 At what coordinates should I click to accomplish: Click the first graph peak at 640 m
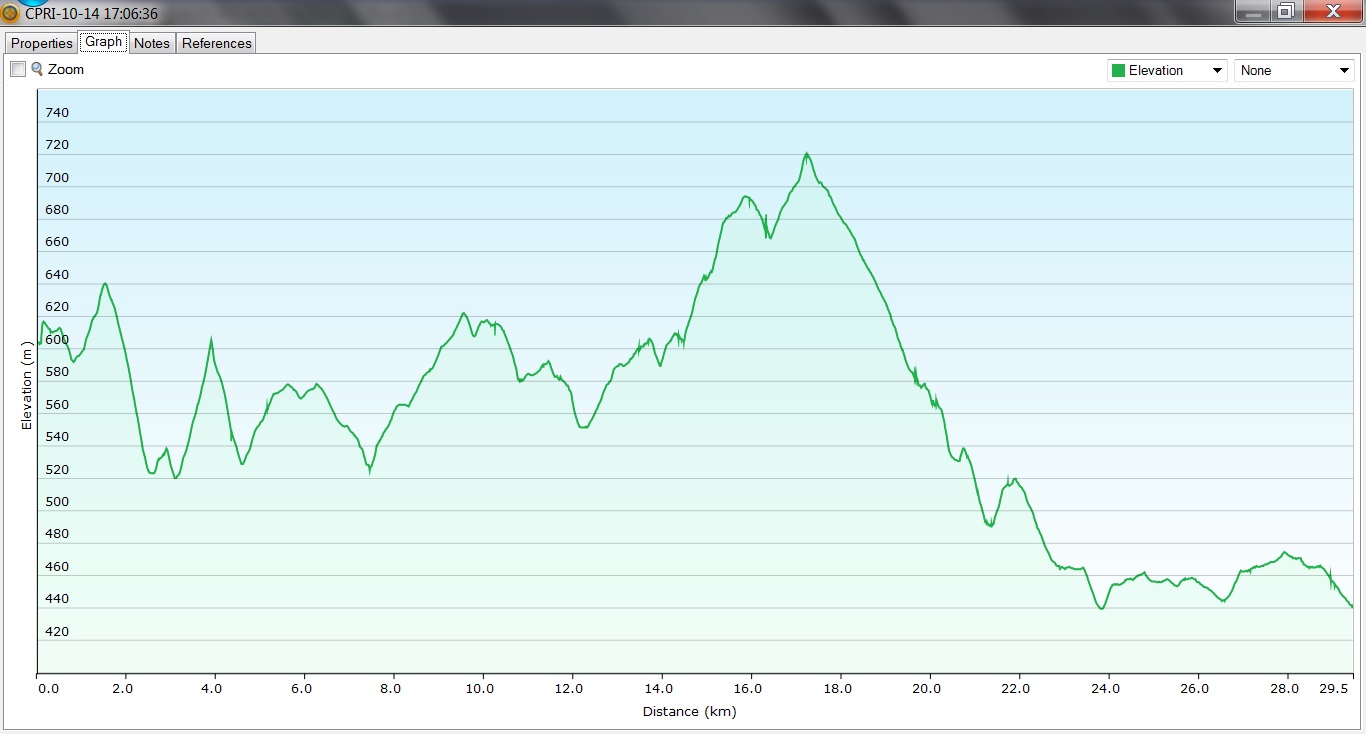click(104, 284)
